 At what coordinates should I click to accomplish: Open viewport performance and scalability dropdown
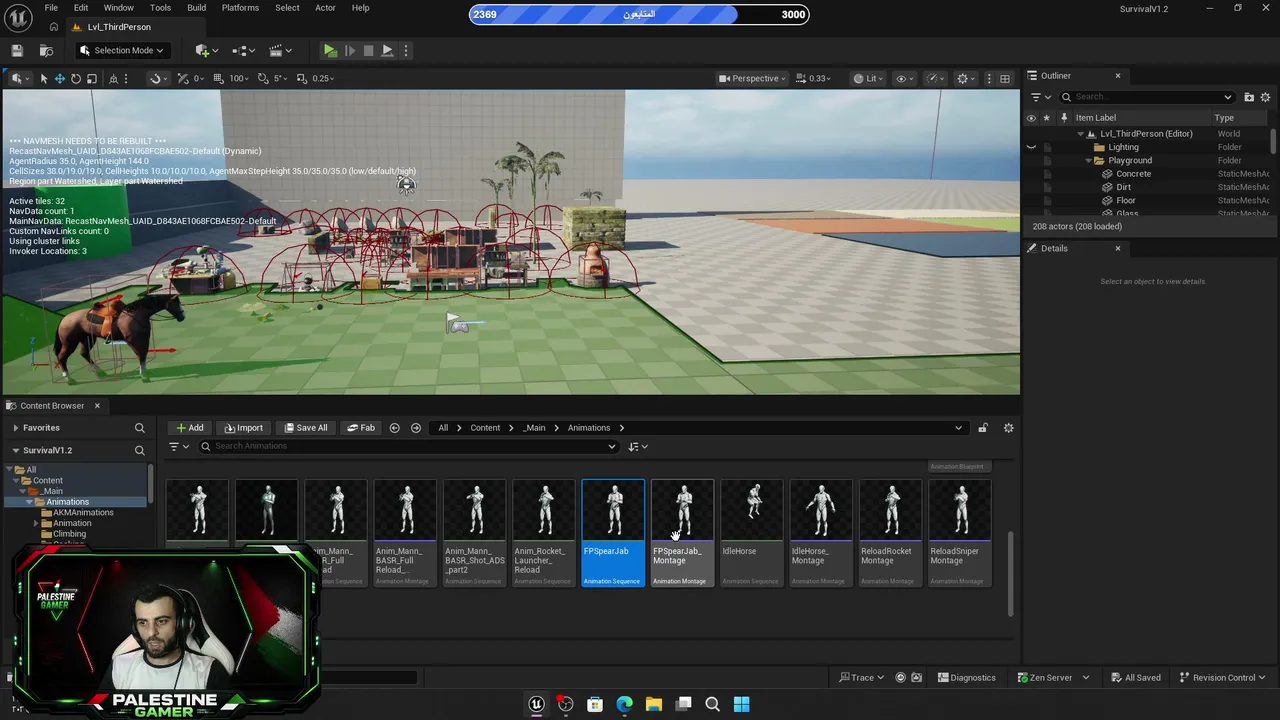[935, 78]
